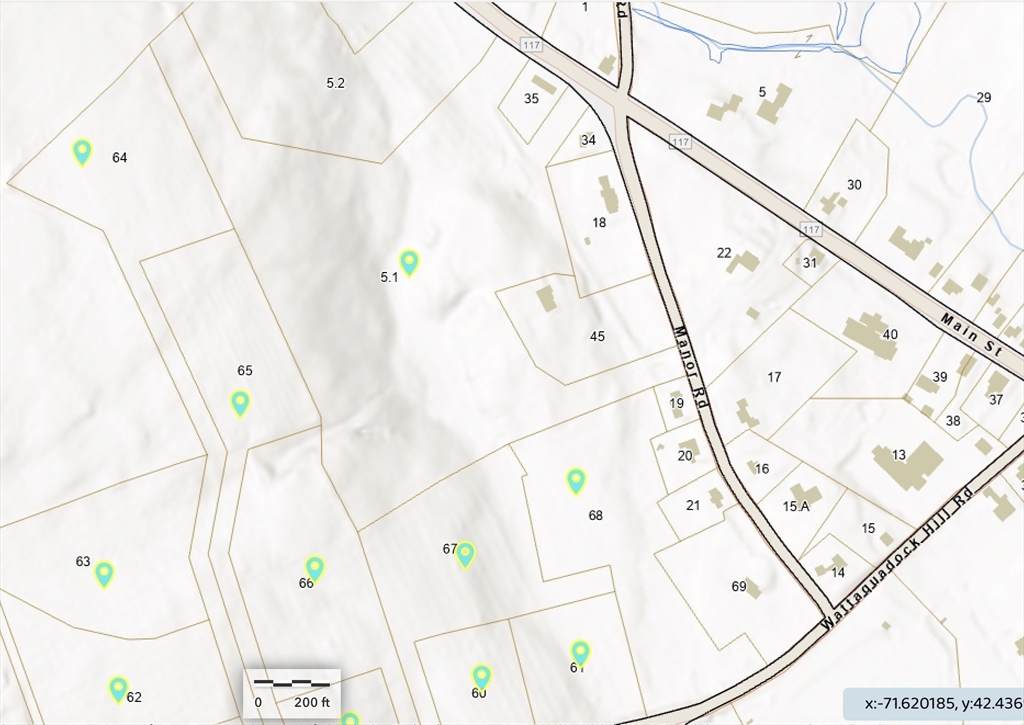Select the pin next to parcel 67

pos(465,554)
